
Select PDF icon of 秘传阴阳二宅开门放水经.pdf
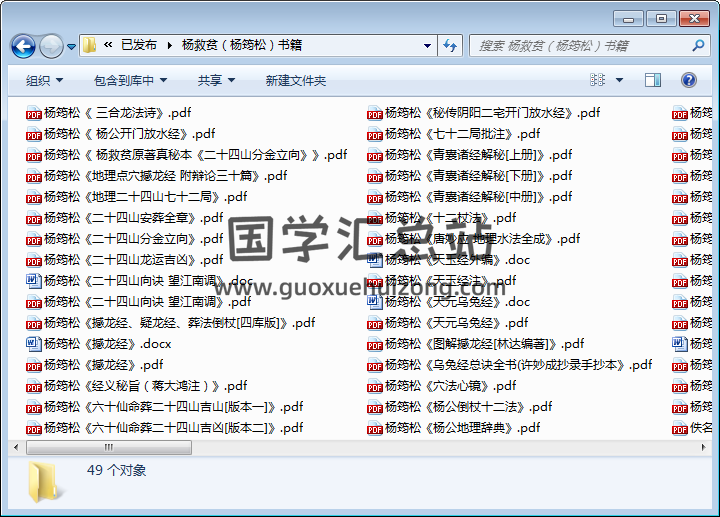(x=375, y=113)
